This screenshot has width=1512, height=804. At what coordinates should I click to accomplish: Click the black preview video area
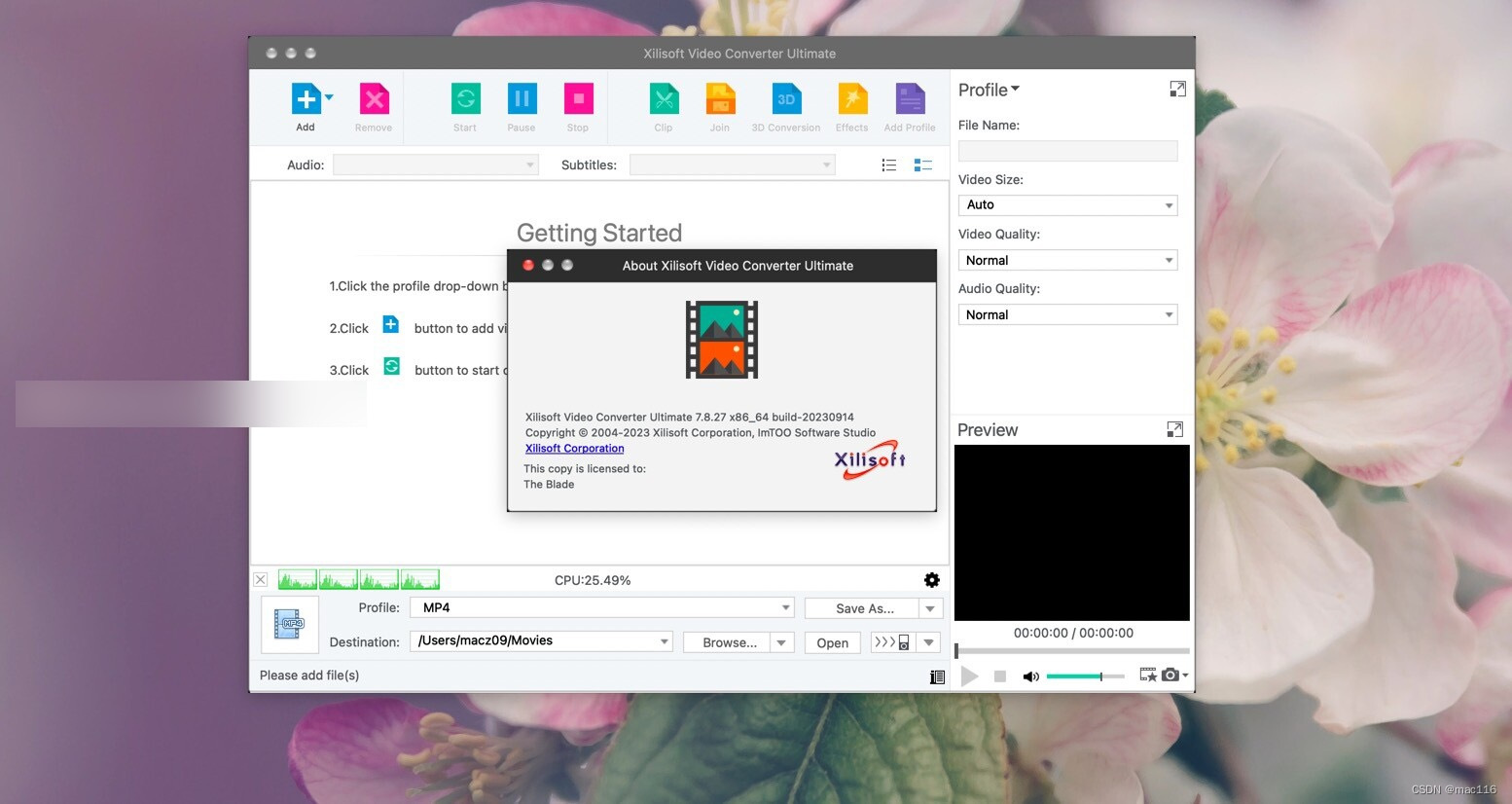coord(1072,532)
